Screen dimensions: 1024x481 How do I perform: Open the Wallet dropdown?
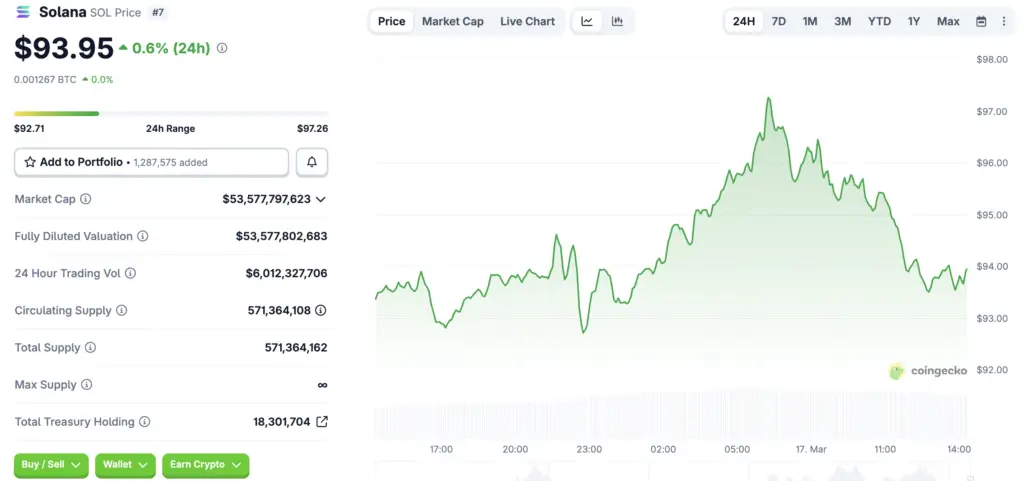click(x=125, y=465)
